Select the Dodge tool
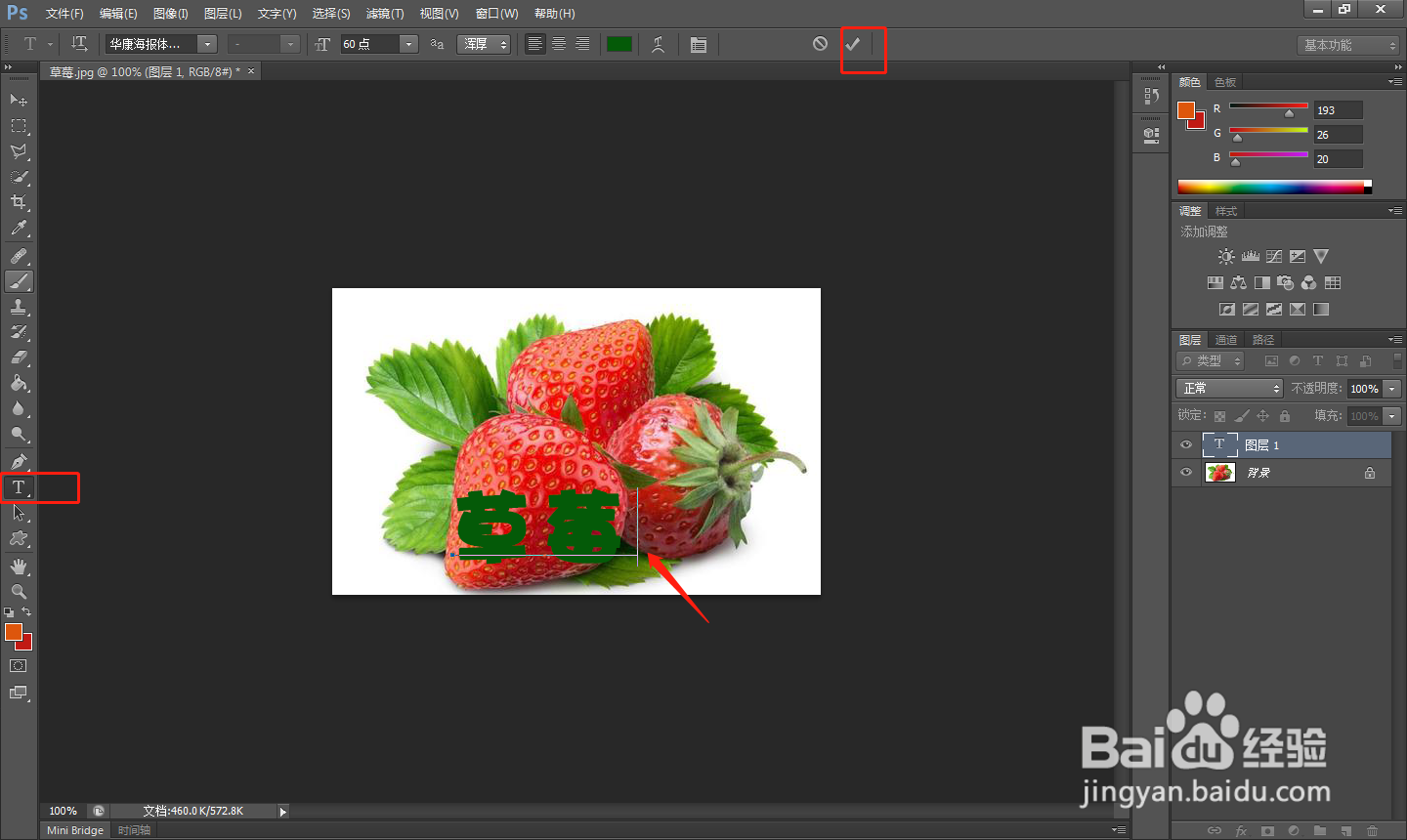1407x840 pixels. [19, 434]
